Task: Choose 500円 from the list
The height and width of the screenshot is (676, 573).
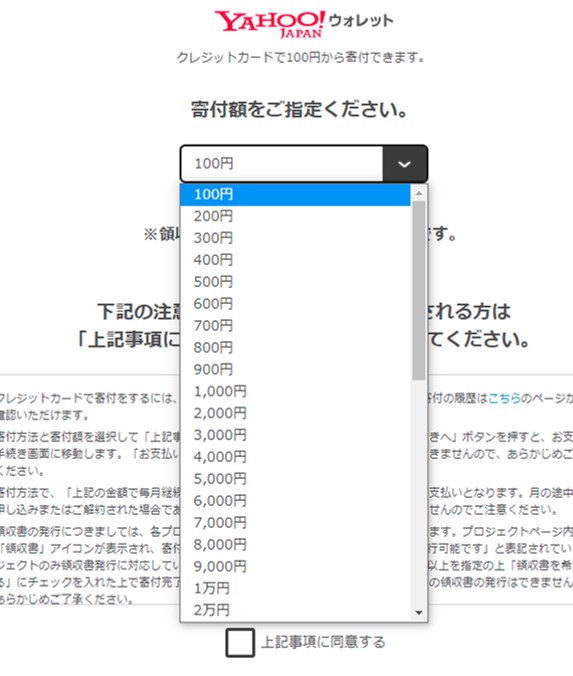Action: (x=295, y=282)
